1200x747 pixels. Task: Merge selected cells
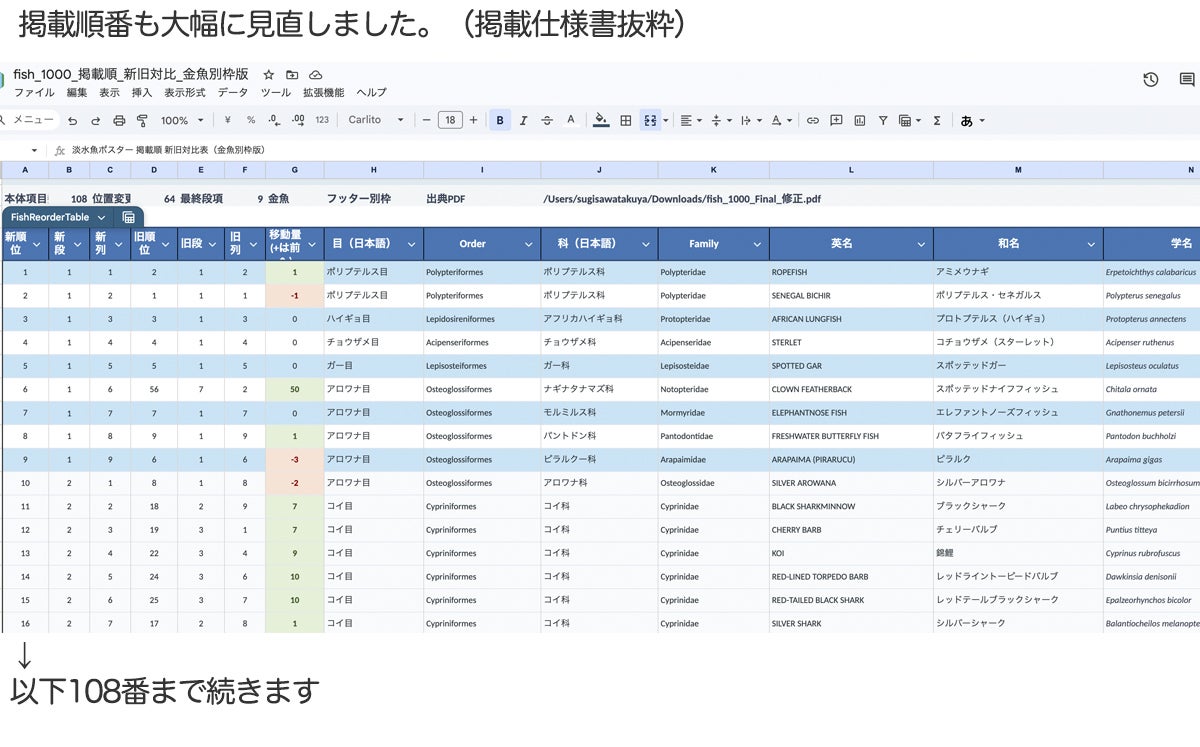pos(650,120)
